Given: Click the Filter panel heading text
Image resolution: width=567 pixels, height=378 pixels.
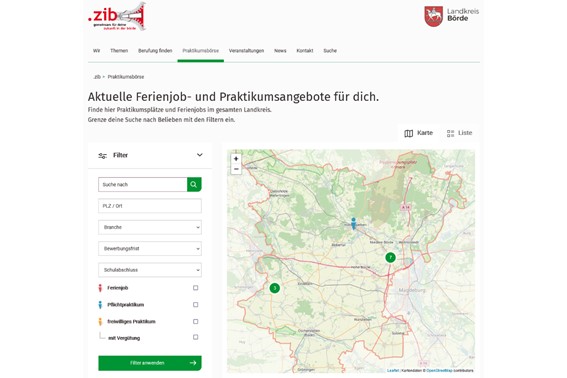Looking at the screenshot, I should (120, 155).
